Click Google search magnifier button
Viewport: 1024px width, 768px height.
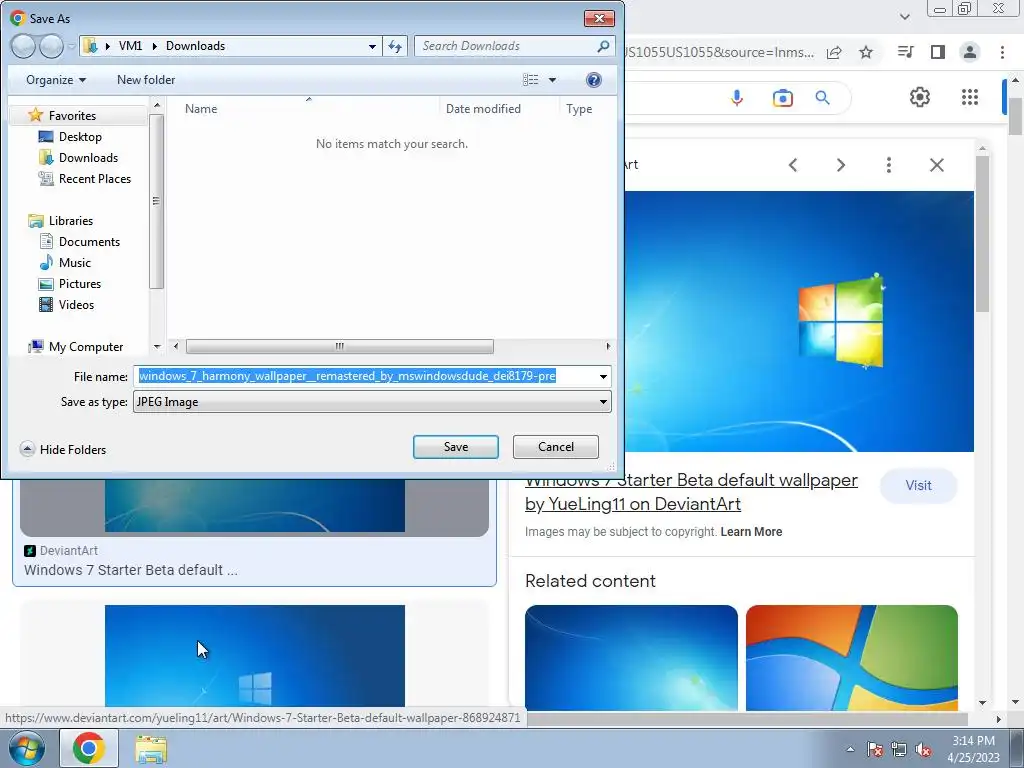[822, 98]
